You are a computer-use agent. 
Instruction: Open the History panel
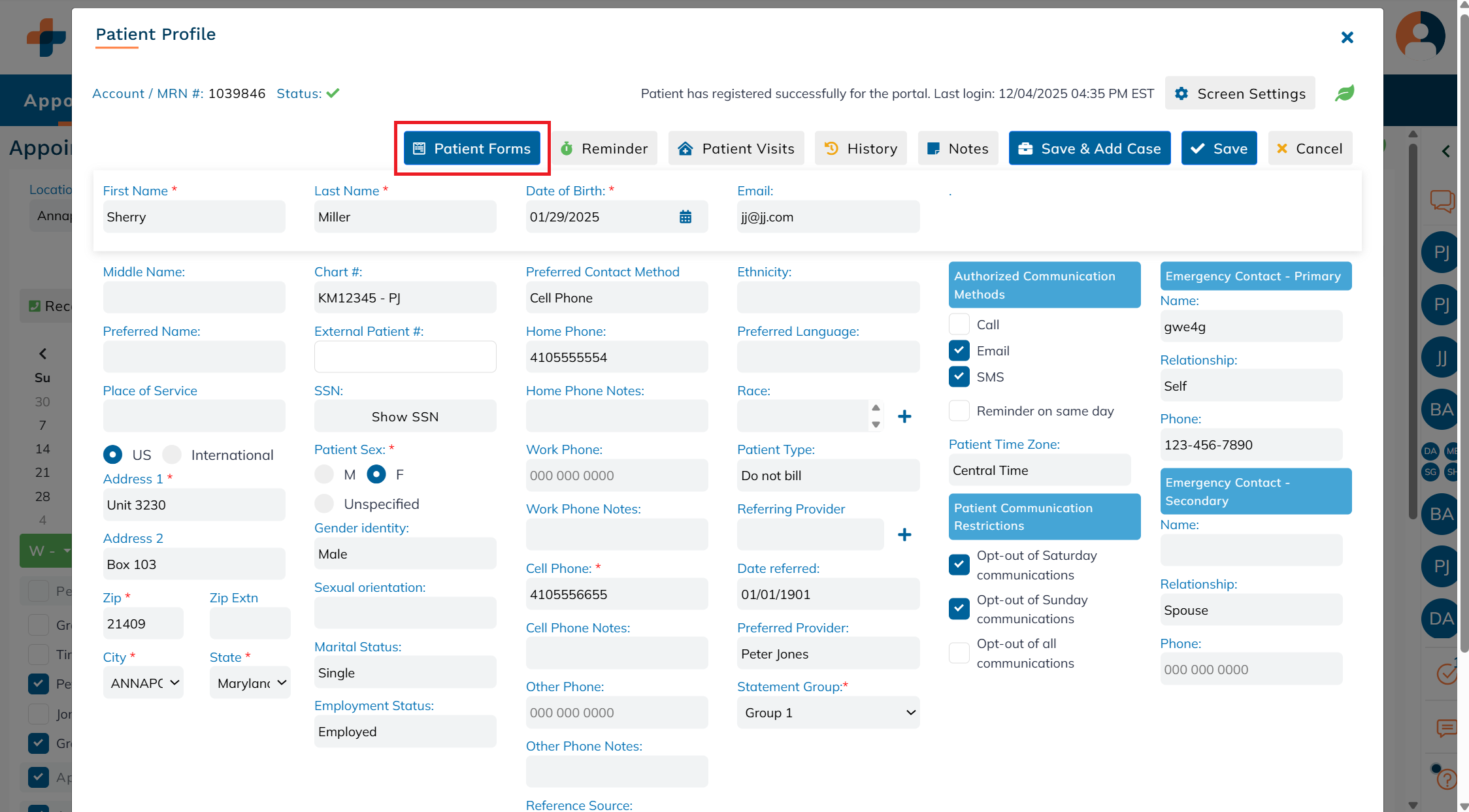click(861, 148)
